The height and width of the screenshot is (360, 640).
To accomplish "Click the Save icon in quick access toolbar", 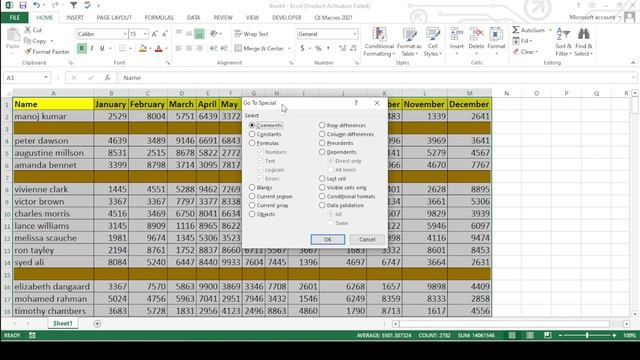I will tap(22, 5).
